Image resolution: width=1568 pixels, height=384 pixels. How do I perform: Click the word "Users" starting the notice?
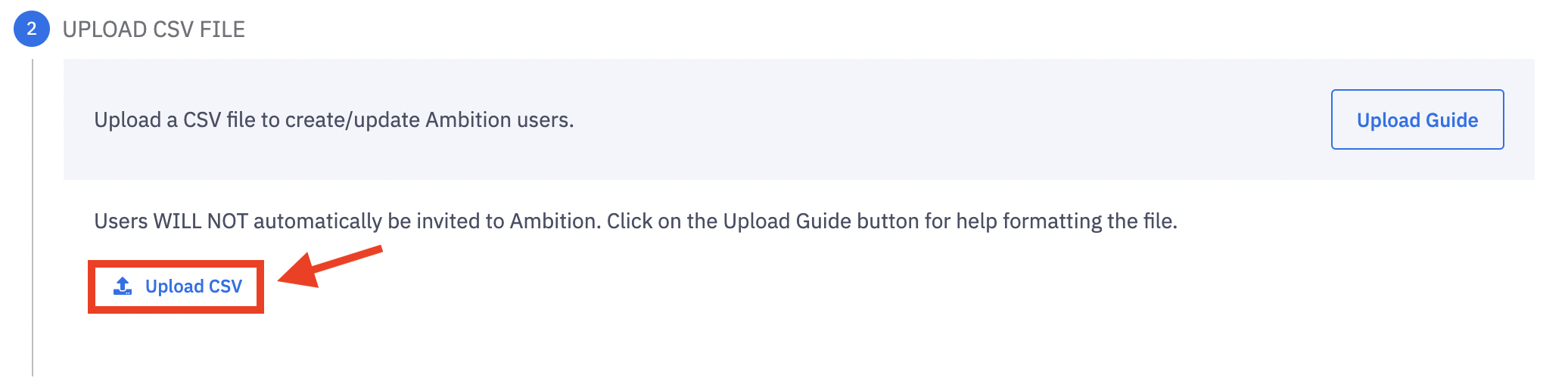click(x=121, y=221)
